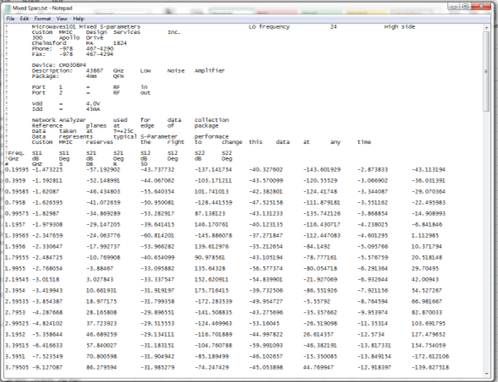
Task: Click the value -5.55792
Action: click(317, 302)
